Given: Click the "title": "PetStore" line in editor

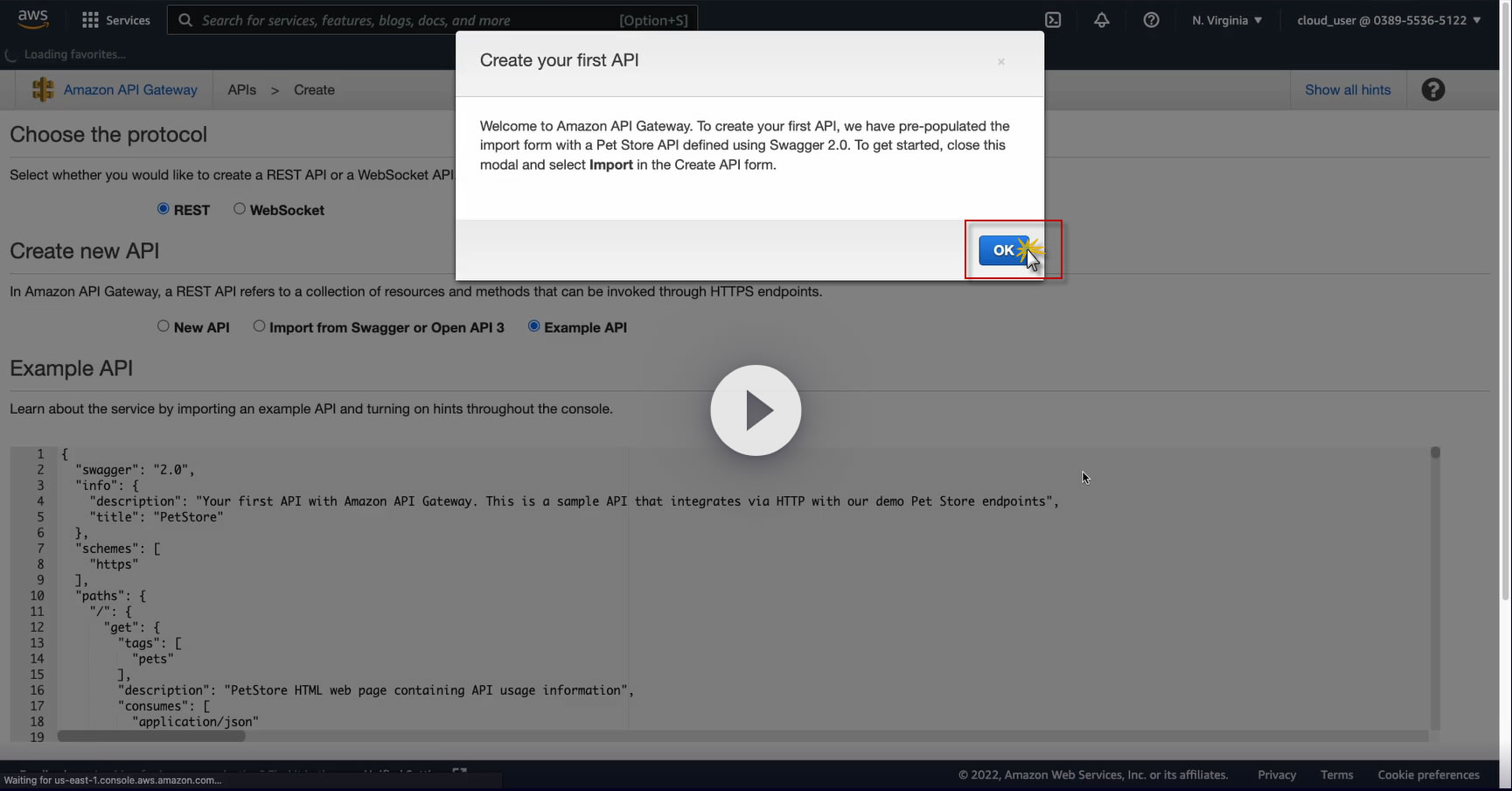Looking at the screenshot, I should tap(157, 517).
